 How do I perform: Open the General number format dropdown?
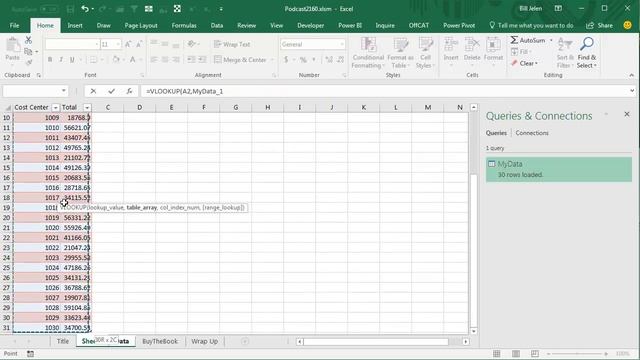point(342,44)
